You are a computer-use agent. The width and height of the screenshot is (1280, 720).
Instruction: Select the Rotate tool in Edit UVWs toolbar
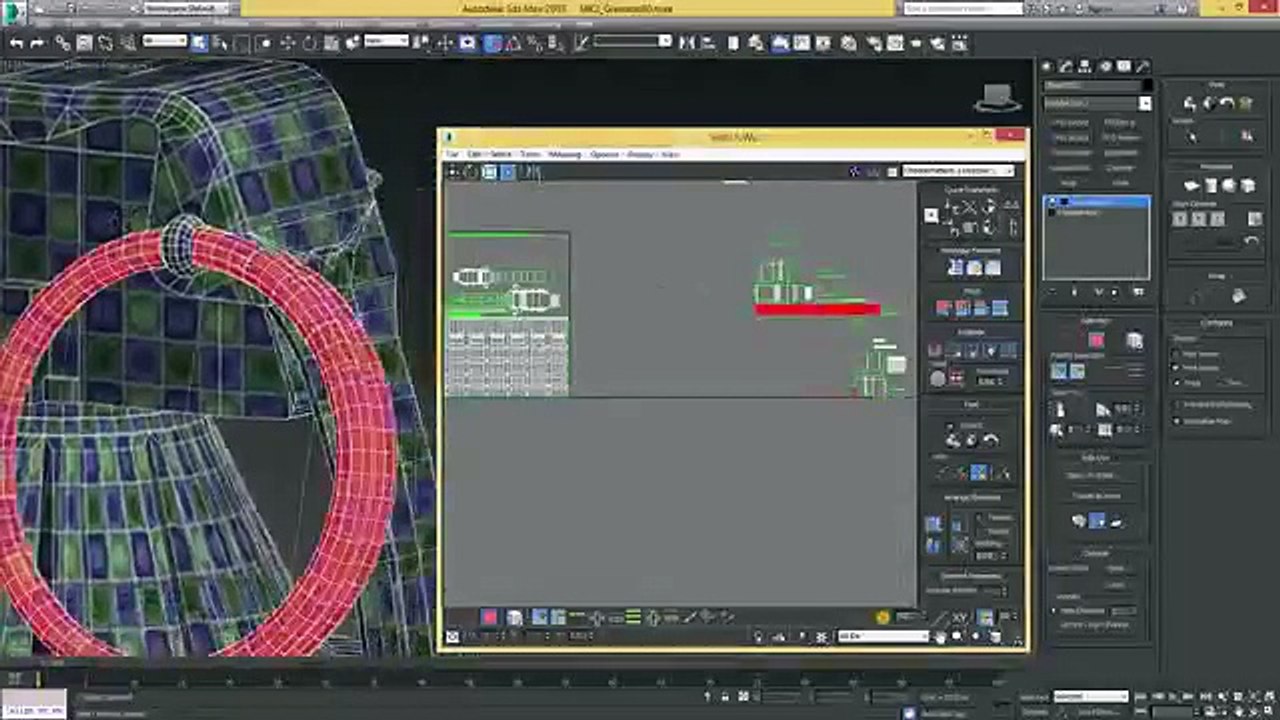point(471,172)
